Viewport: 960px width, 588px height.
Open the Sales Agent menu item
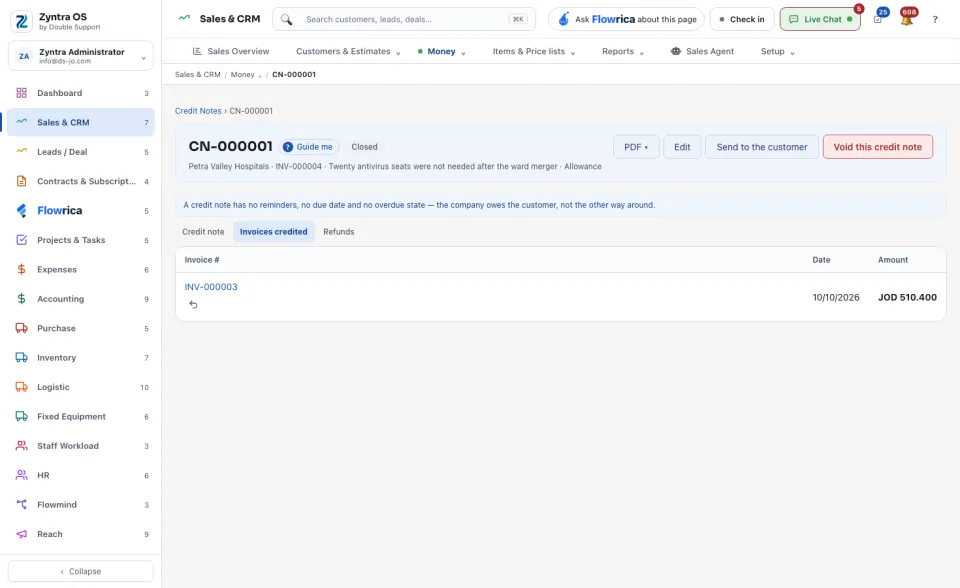point(702,51)
